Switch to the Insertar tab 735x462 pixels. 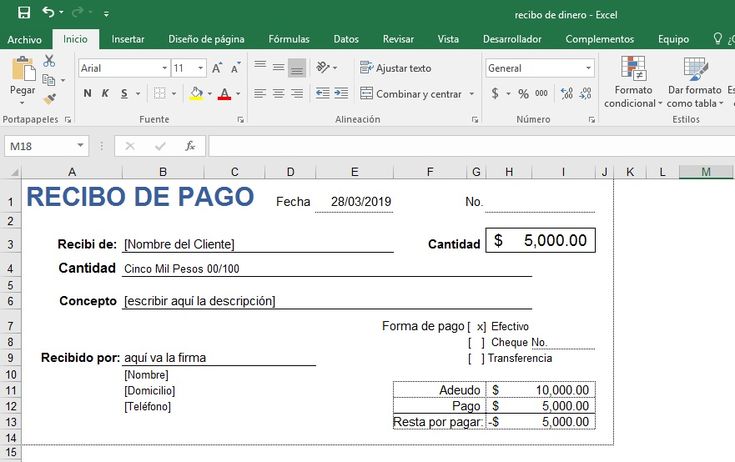coord(128,39)
